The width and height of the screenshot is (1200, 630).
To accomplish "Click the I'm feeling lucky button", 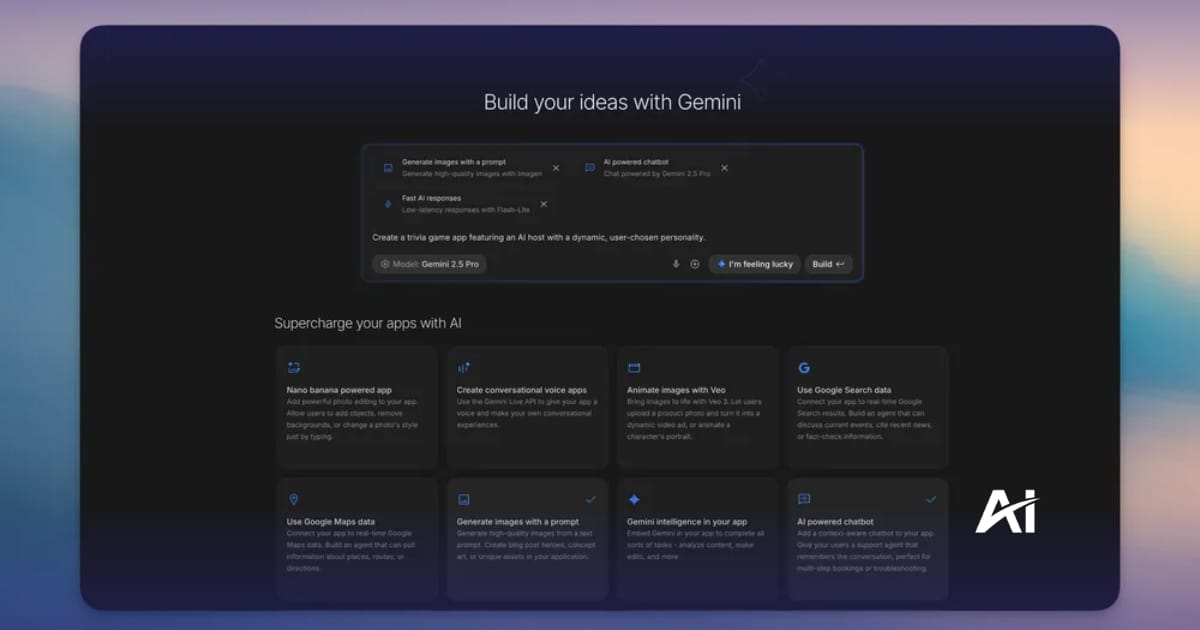I will [x=755, y=264].
